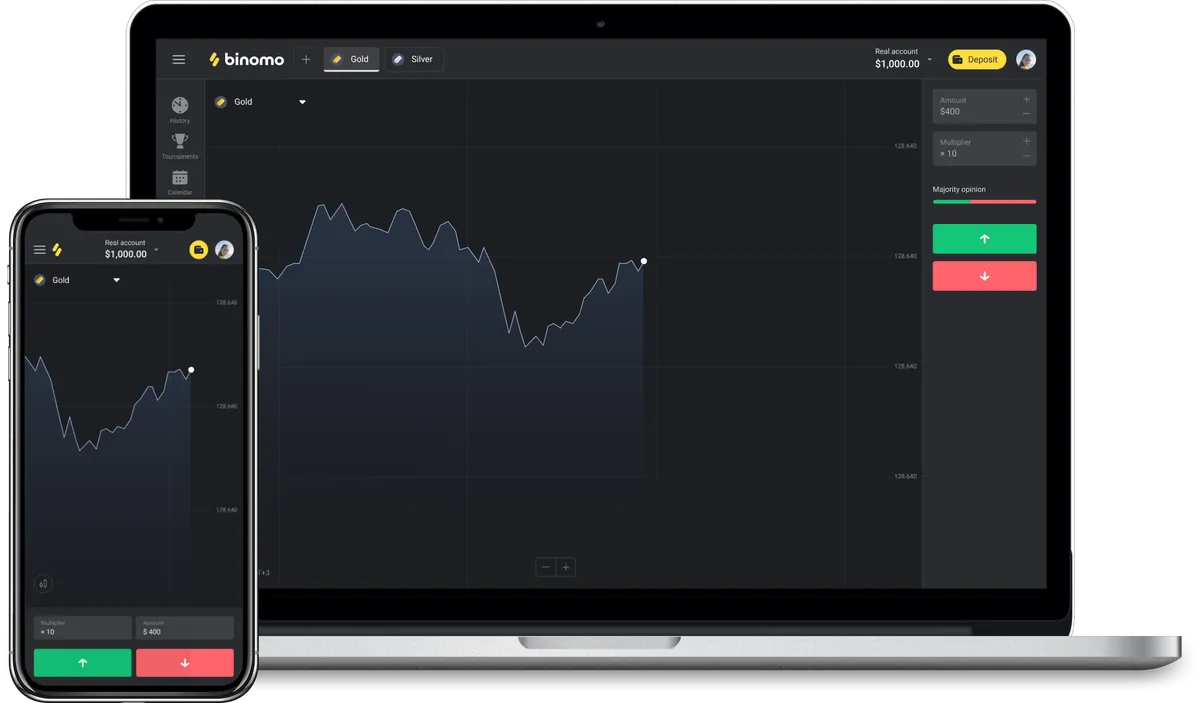Click the green up trade button on laptop

pos(984,239)
